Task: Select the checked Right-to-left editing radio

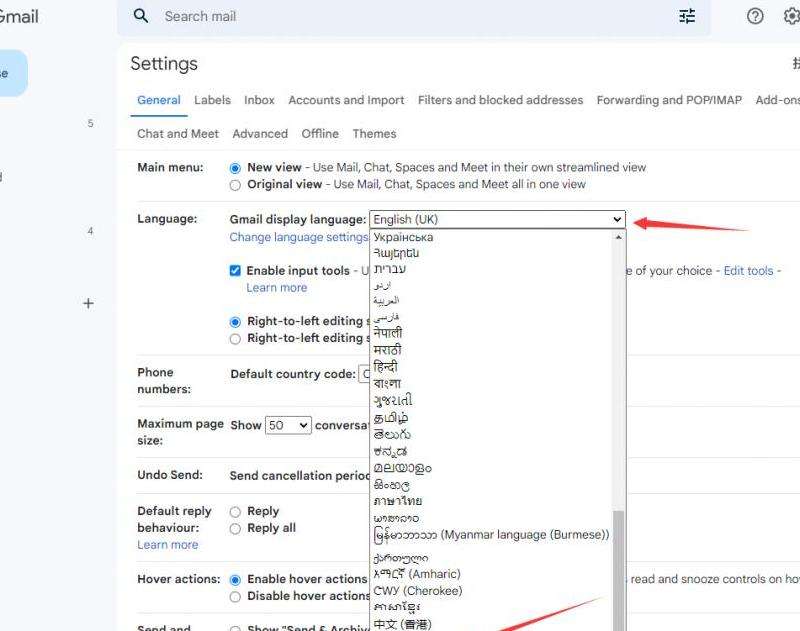Action: coord(235,322)
